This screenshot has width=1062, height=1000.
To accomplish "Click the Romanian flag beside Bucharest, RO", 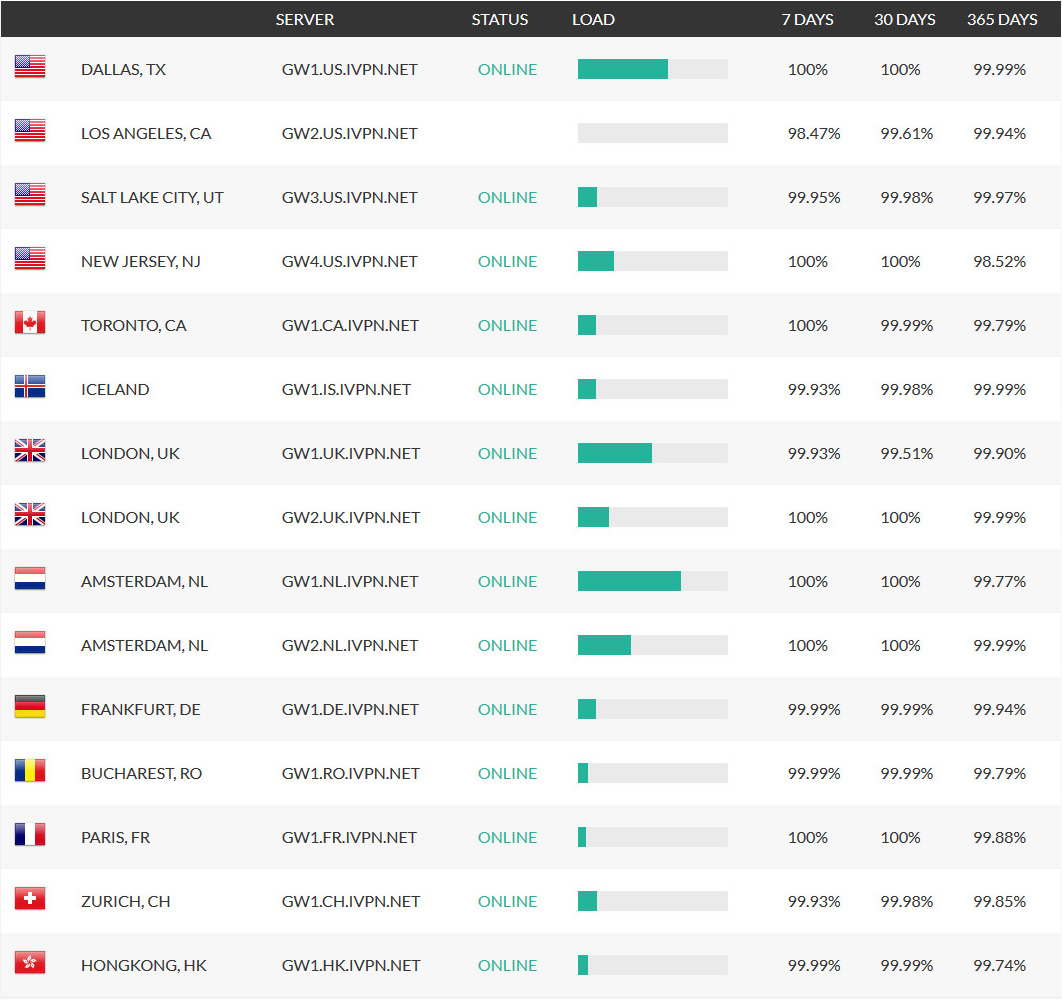I will [x=30, y=770].
